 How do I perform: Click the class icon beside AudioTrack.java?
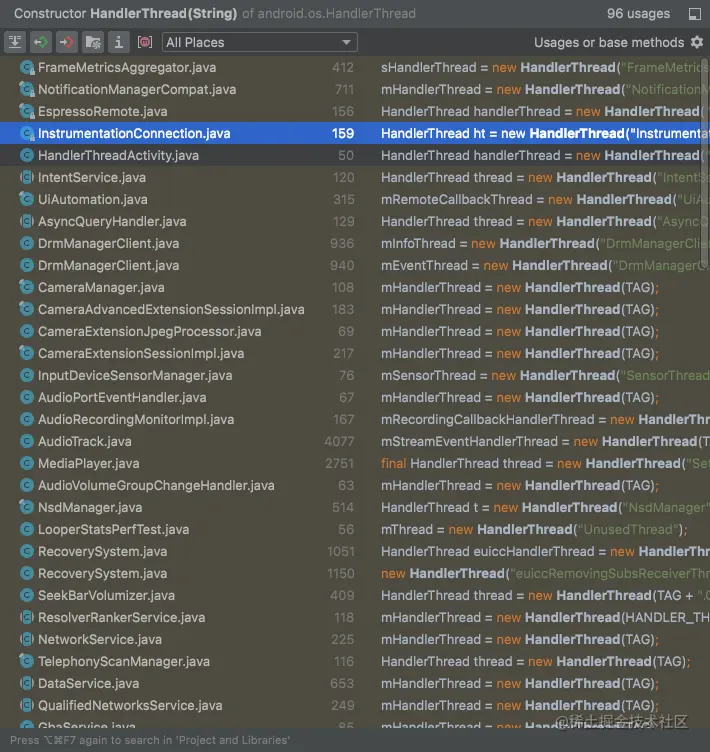(x=27, y=441)
